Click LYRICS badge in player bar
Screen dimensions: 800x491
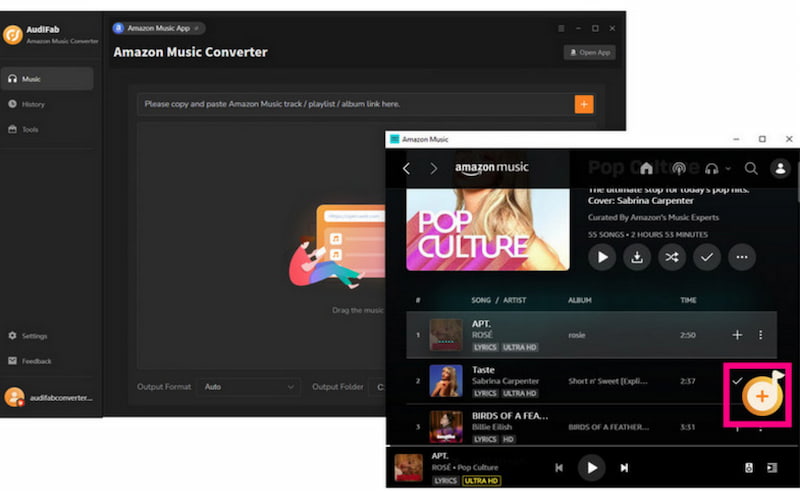point(445,481)
